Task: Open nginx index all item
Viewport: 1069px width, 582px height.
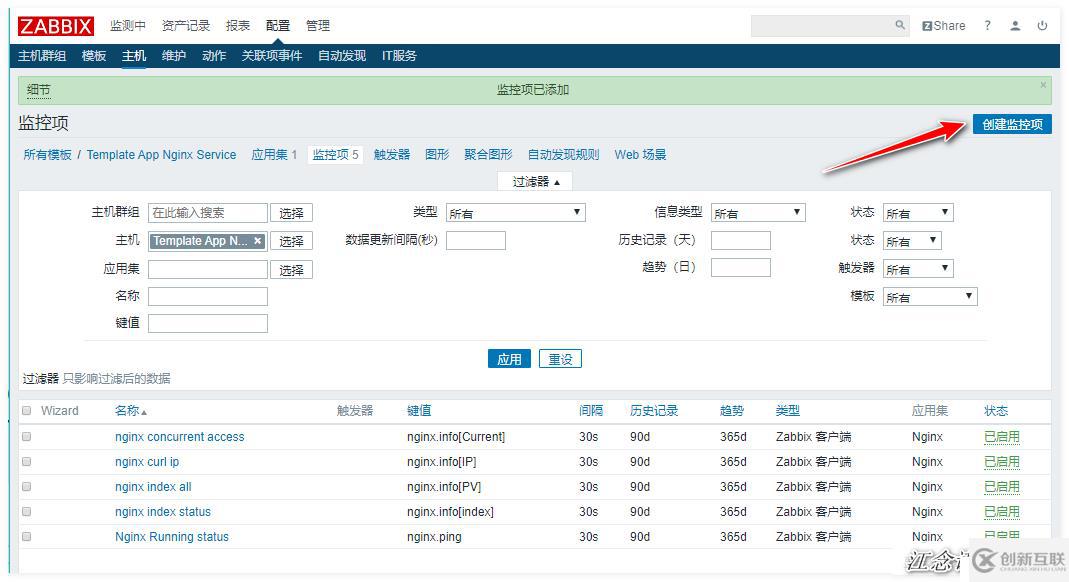Action: (x=153, y=487)
